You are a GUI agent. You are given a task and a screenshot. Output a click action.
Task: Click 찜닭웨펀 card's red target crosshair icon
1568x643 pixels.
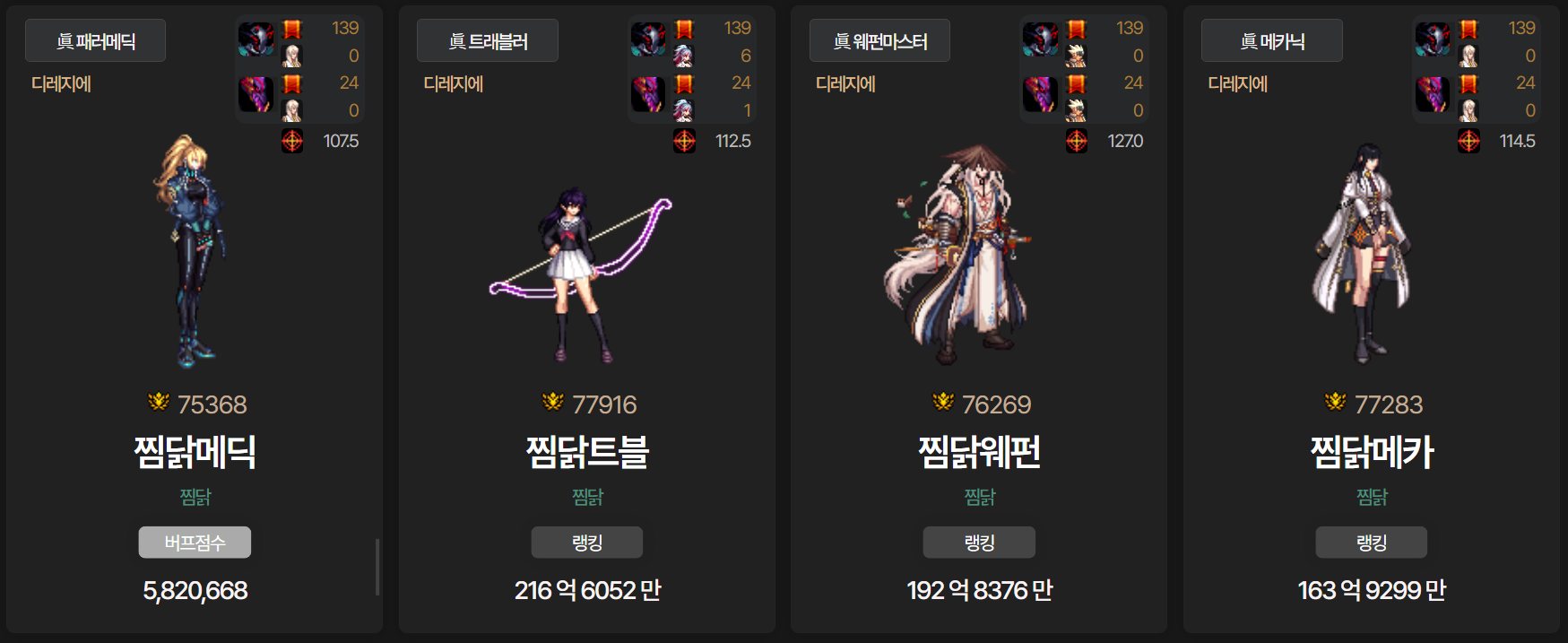(x=1077, y=141)
